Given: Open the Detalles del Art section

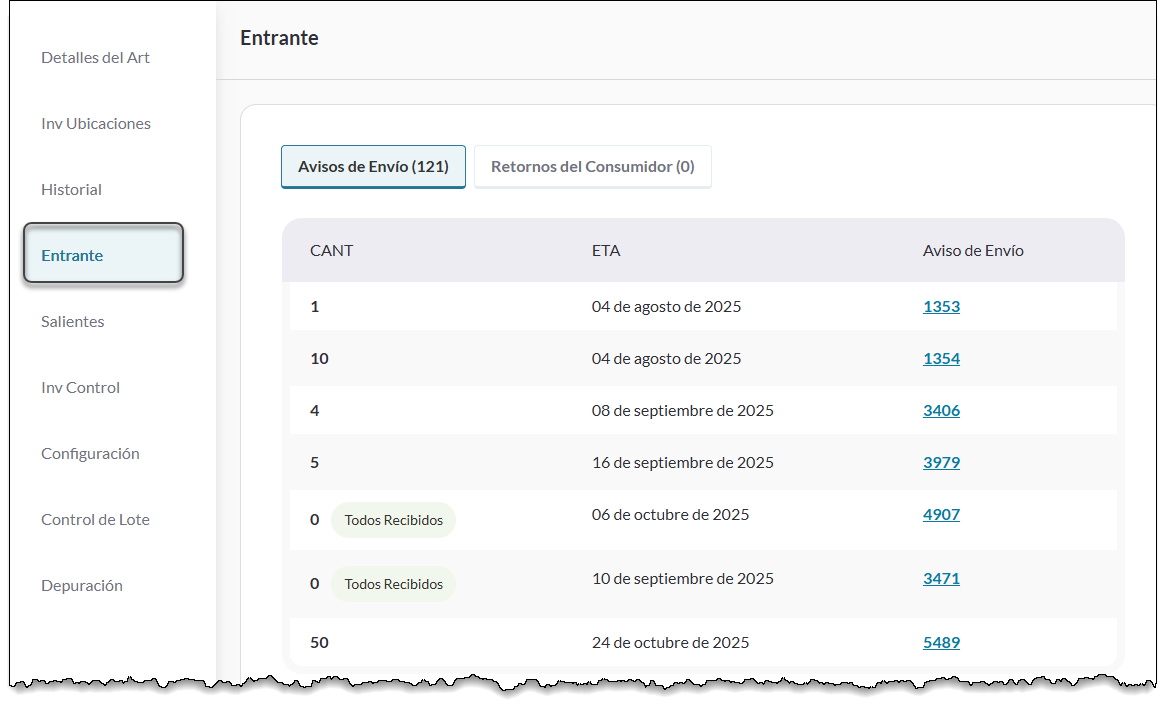Looking at the screenshot, I should point(94,57).
